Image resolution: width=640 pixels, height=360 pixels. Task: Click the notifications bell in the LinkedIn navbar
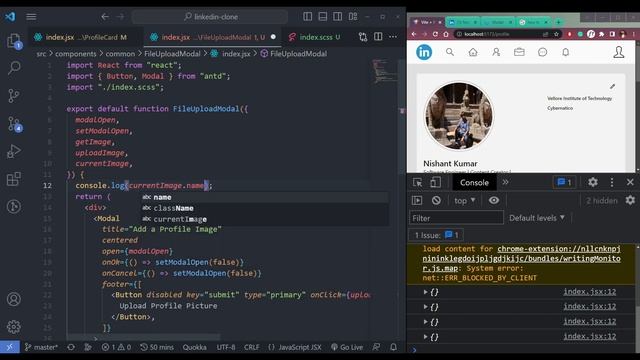tap(566, 52)
